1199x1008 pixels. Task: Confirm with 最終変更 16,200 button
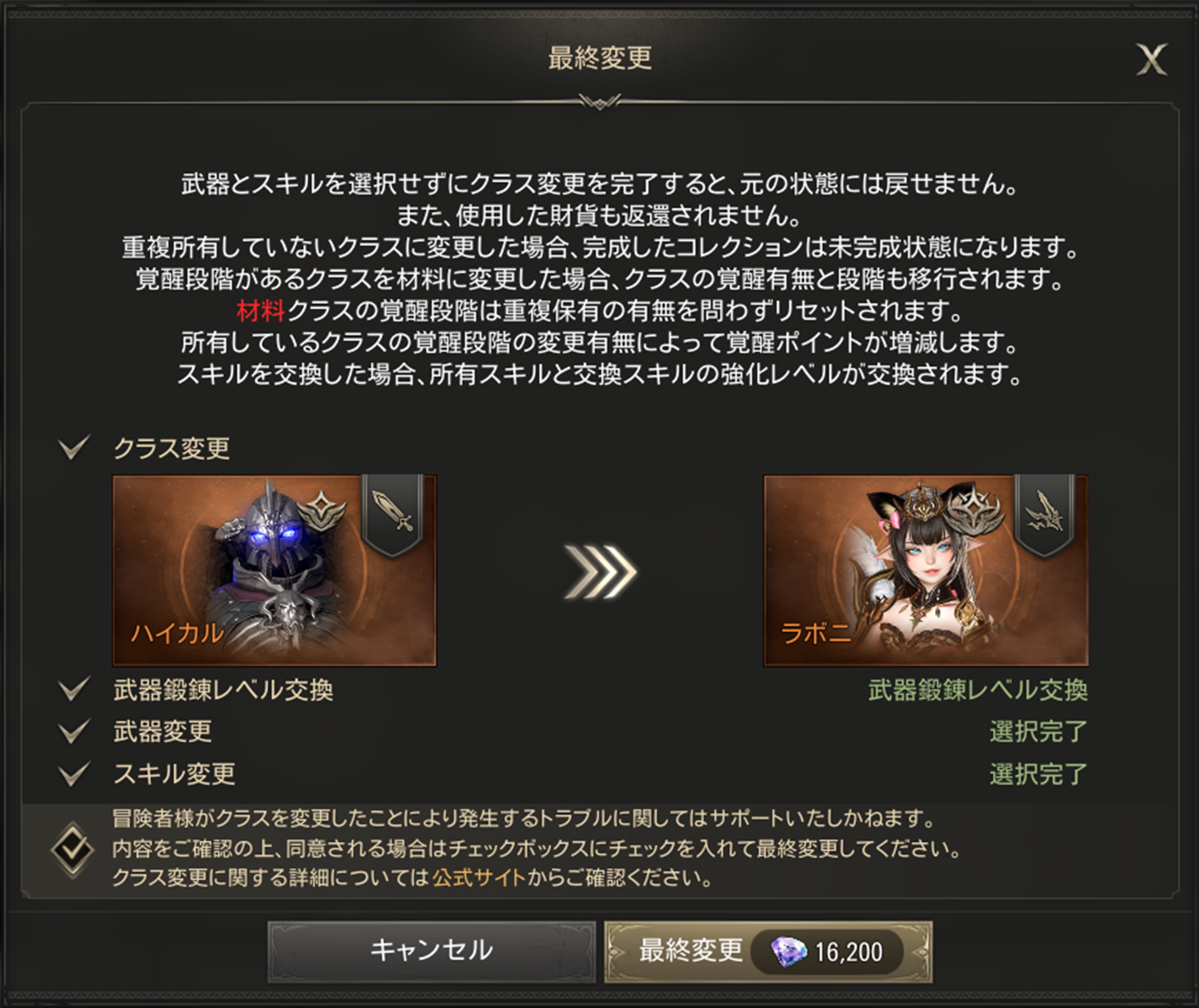(x=768, y=952)
